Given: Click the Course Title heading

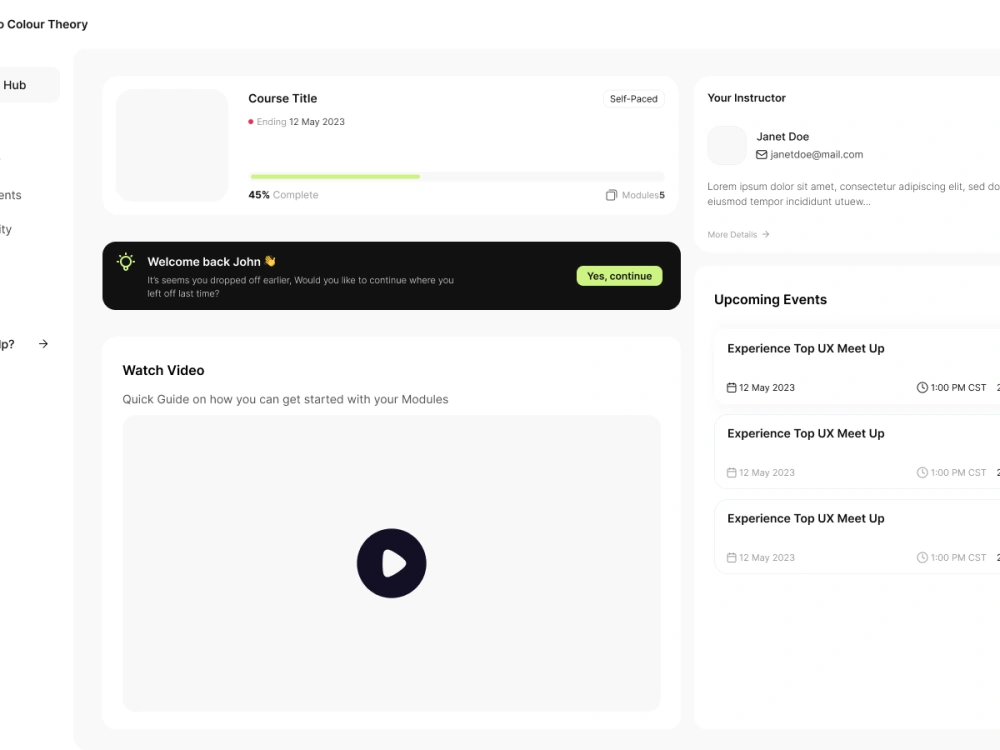Looking at the screenshot, I should [283, 98].
